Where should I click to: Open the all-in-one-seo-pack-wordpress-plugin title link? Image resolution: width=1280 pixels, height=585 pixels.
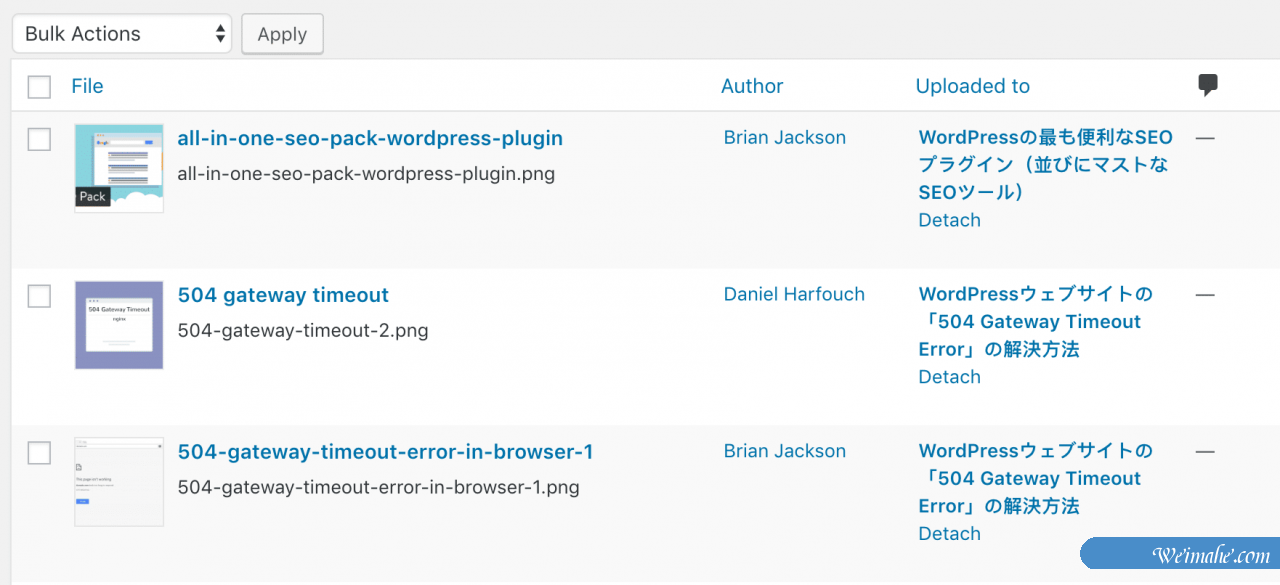[x=370, y=138]
